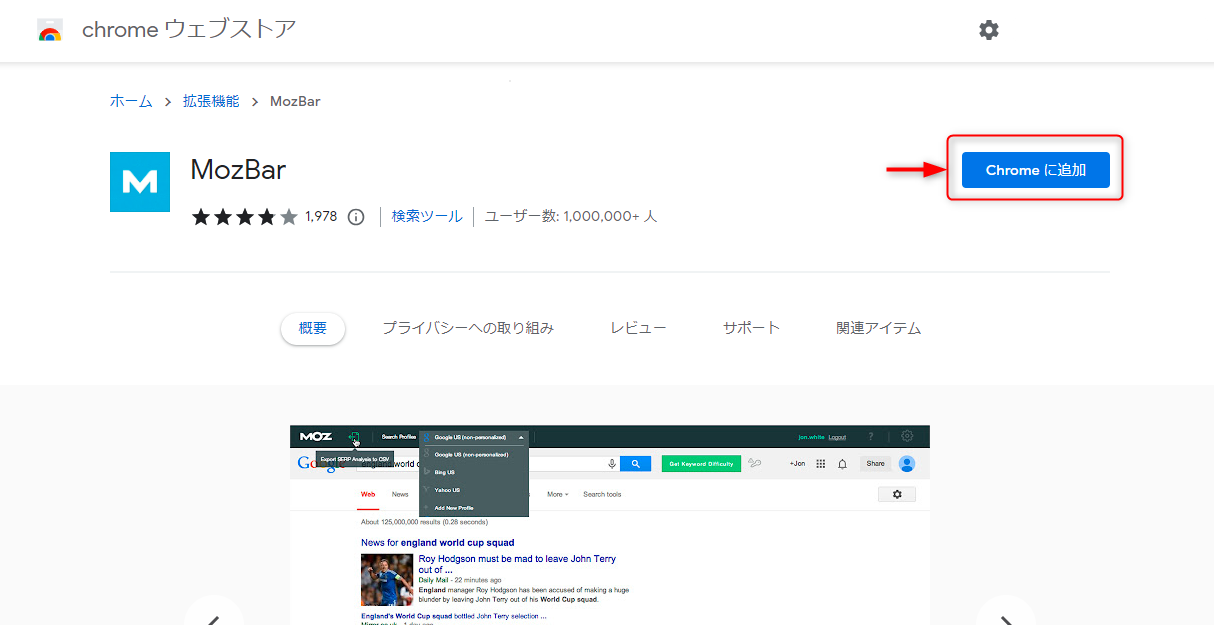Viewport: 1214px width, 625px height.
Task: Click the 検索ツール link beside the rating
Action: [427, 216]
